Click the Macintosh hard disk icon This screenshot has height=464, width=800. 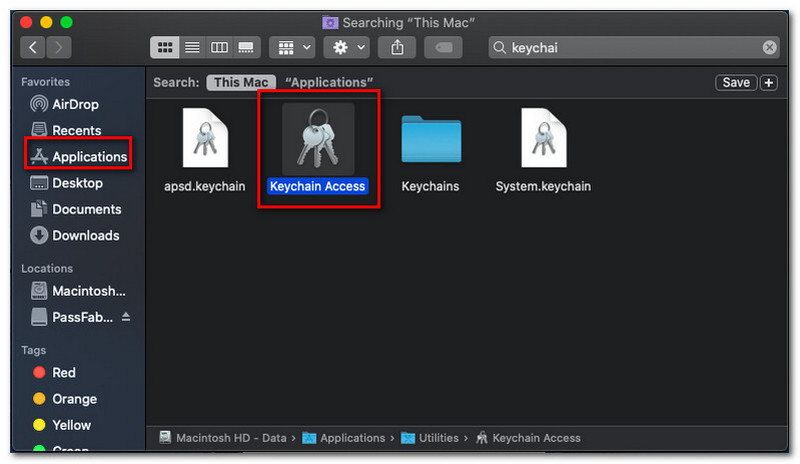pyautogui.click(x=39, y=291)
